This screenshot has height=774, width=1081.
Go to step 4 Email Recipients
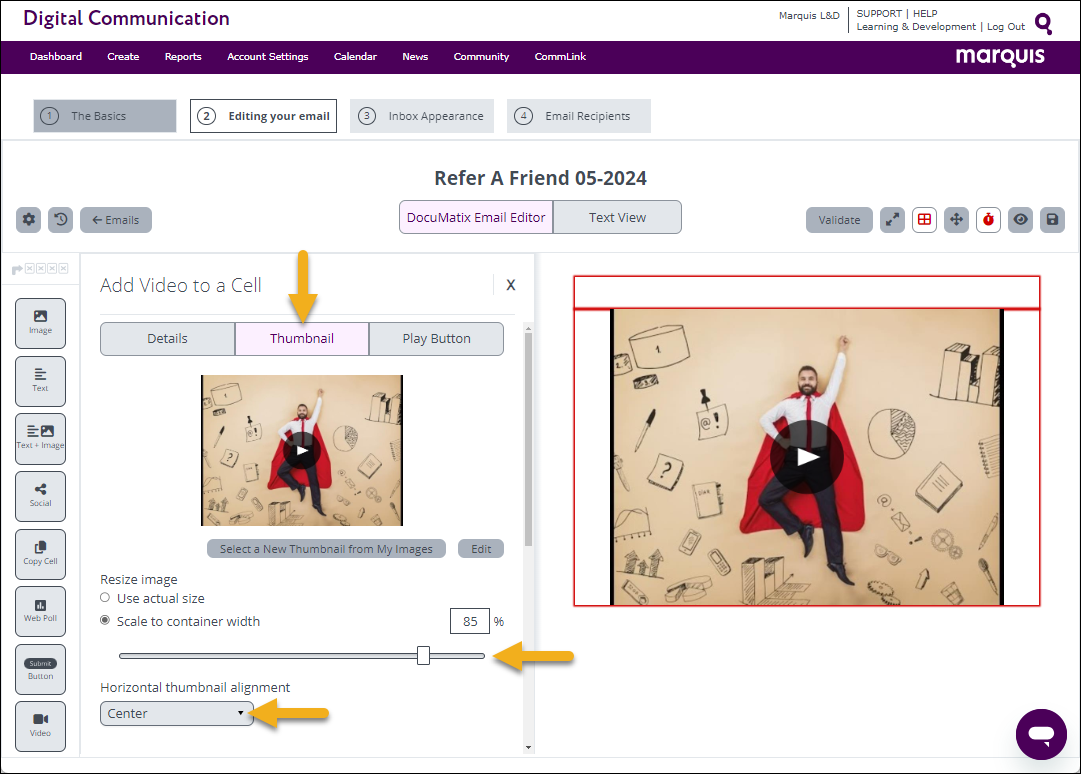[x=578, y=116]
